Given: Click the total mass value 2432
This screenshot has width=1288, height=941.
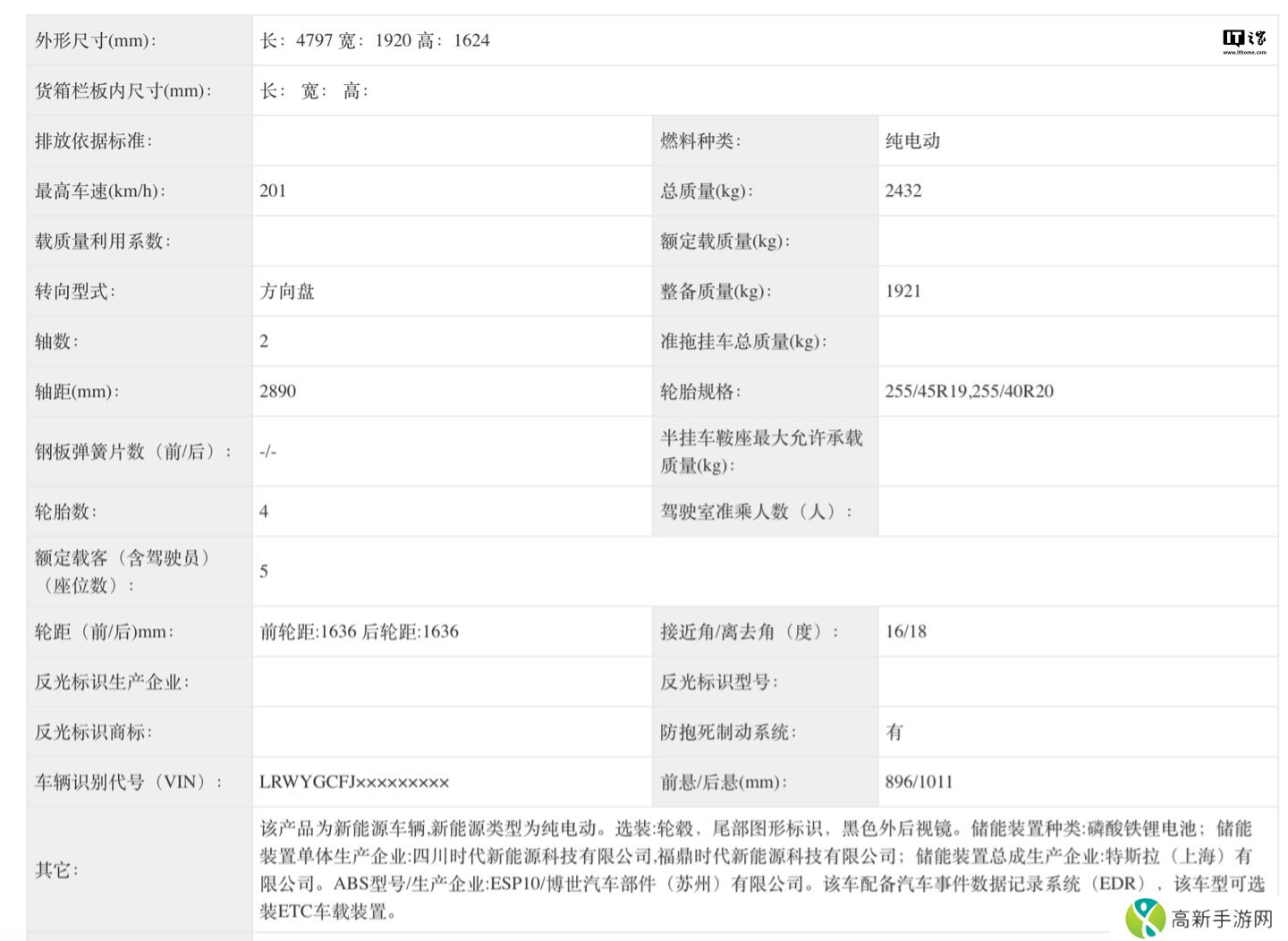Looking at the screenshot, I should (x=903, y=191).
